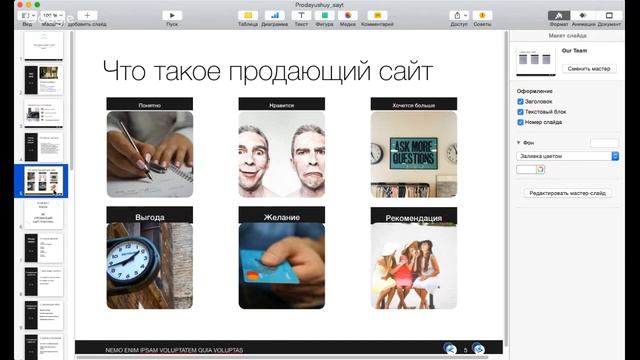The width and height of the screenshot is (640, 360).
Task: Select the Нравится label box
Action: point(282,104)
